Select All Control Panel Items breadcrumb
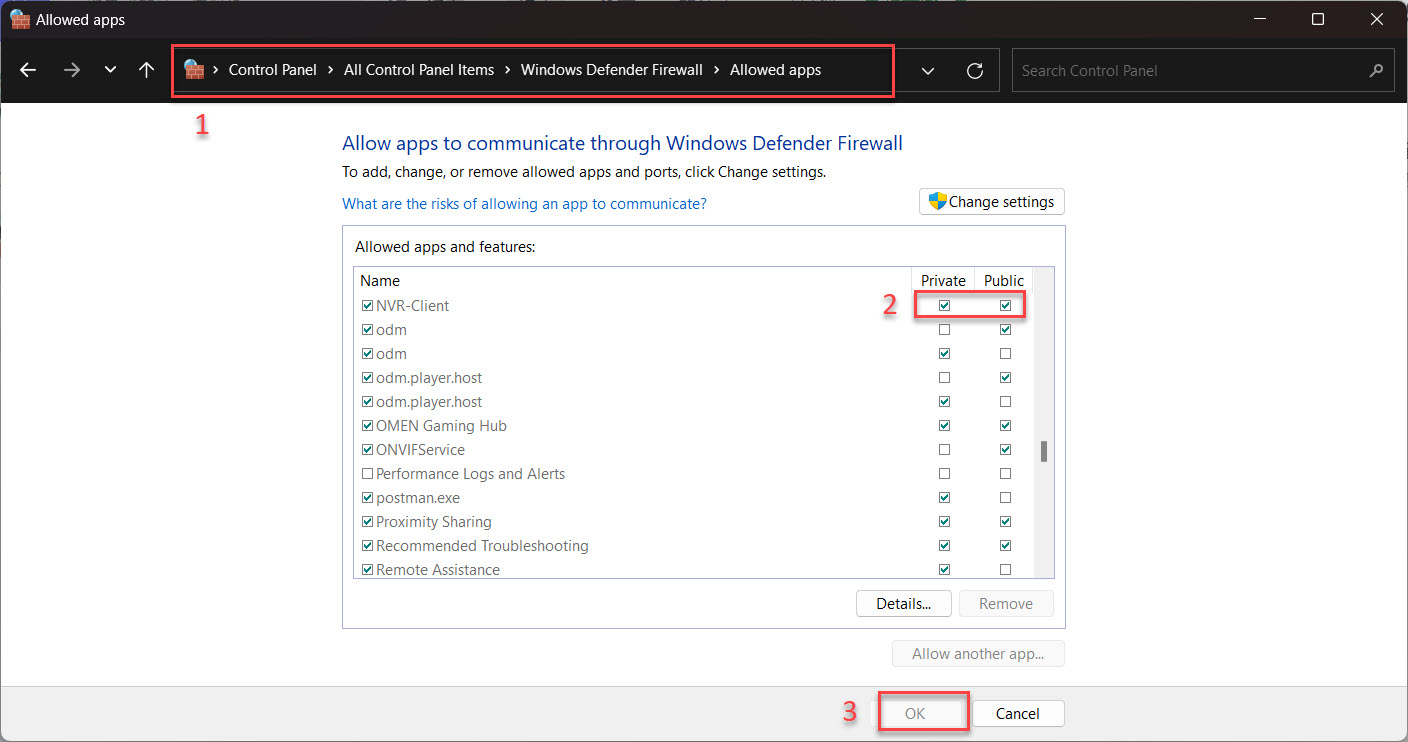Image resolution: width=1408 pixels, height=742 pixels. 419,70
